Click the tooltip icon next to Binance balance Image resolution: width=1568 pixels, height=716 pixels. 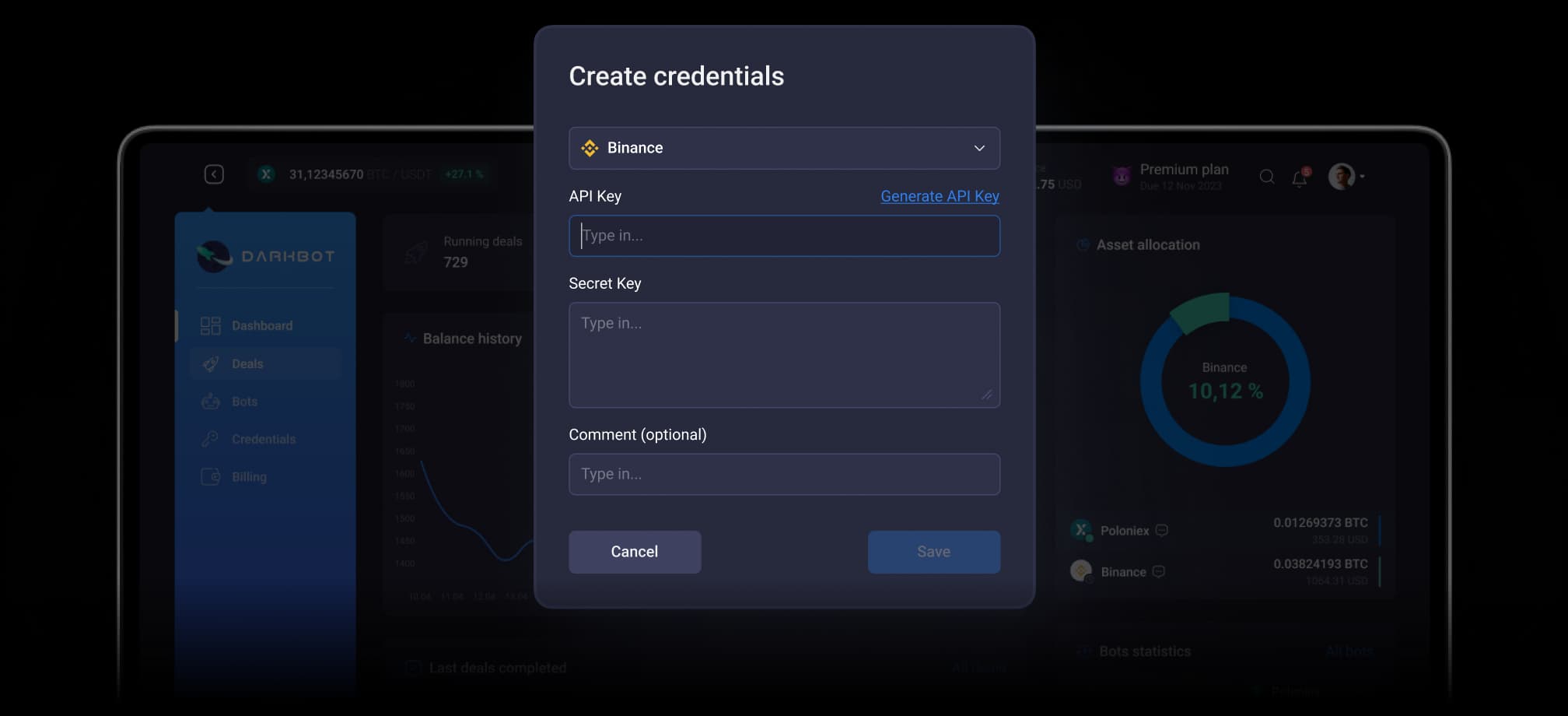[1159, 571]
